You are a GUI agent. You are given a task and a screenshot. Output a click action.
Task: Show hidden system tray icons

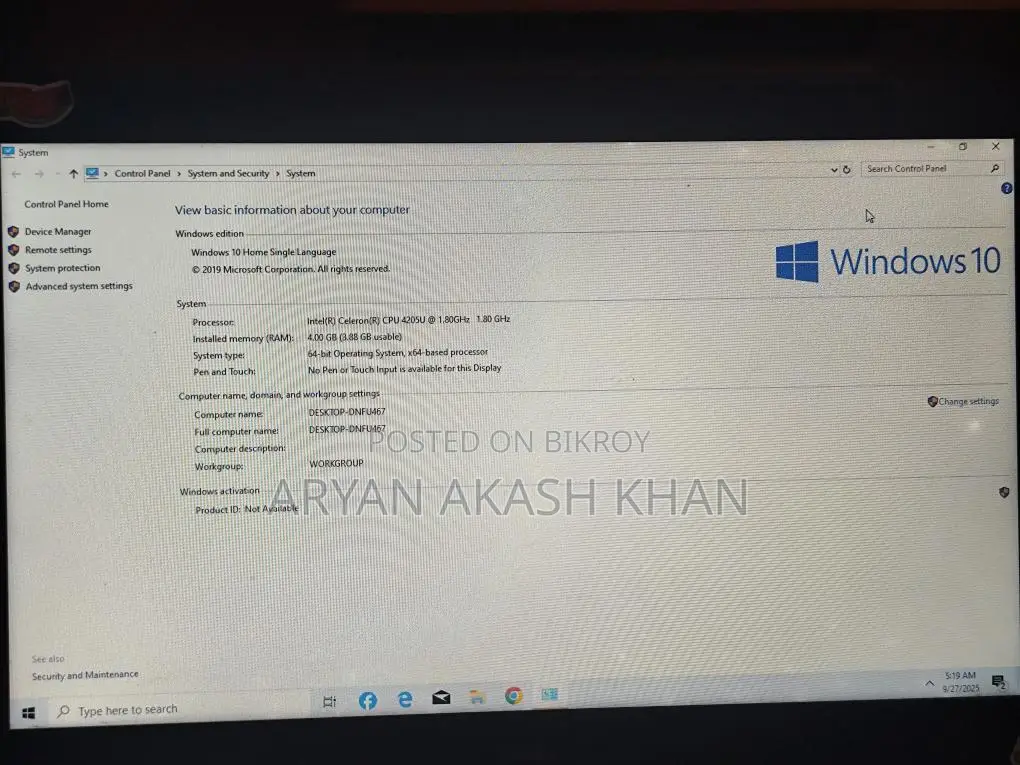point(930,684)
